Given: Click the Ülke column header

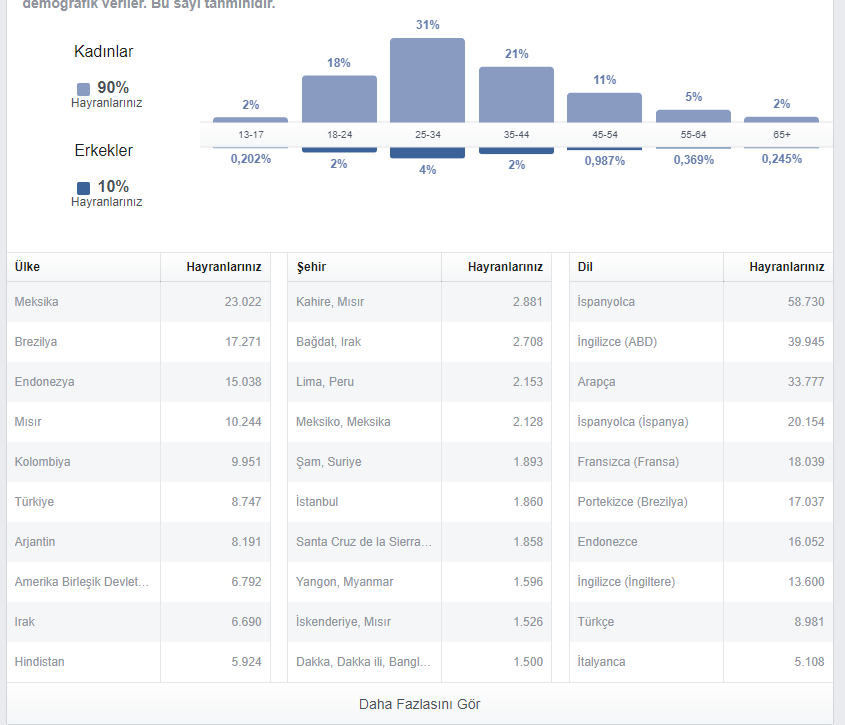Looking at the screenshot, I should [x=27, y=267].
